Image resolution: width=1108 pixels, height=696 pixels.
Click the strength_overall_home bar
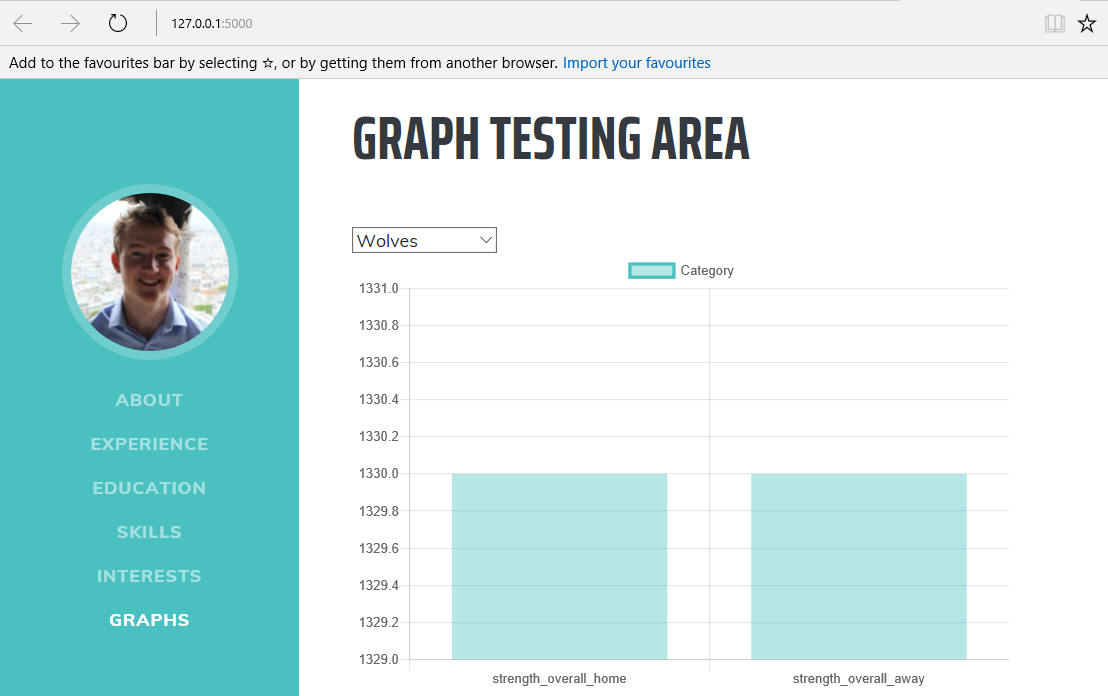559,566
